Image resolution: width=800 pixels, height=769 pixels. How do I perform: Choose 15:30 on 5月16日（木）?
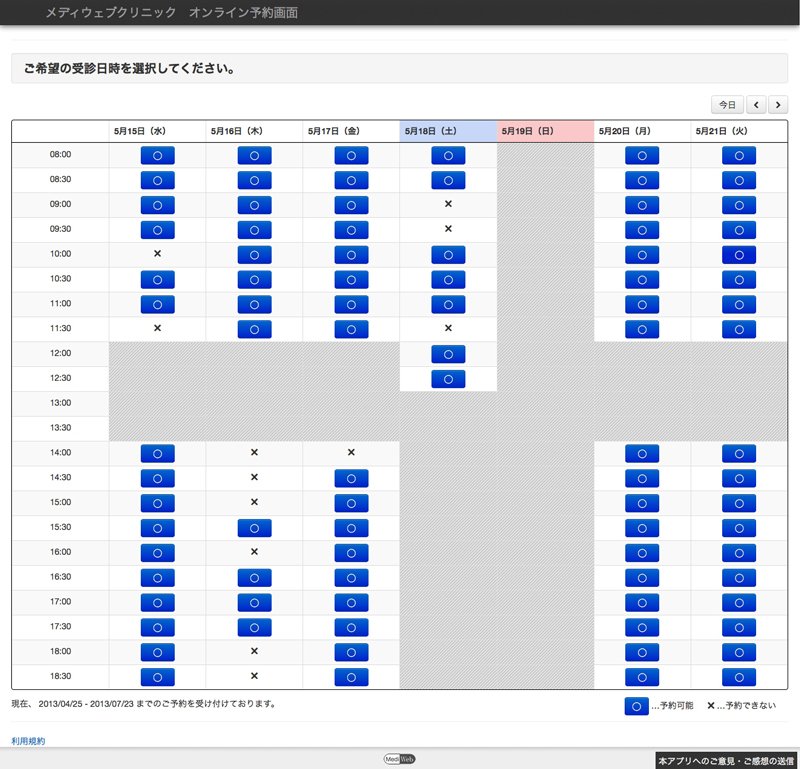(254, 528)
